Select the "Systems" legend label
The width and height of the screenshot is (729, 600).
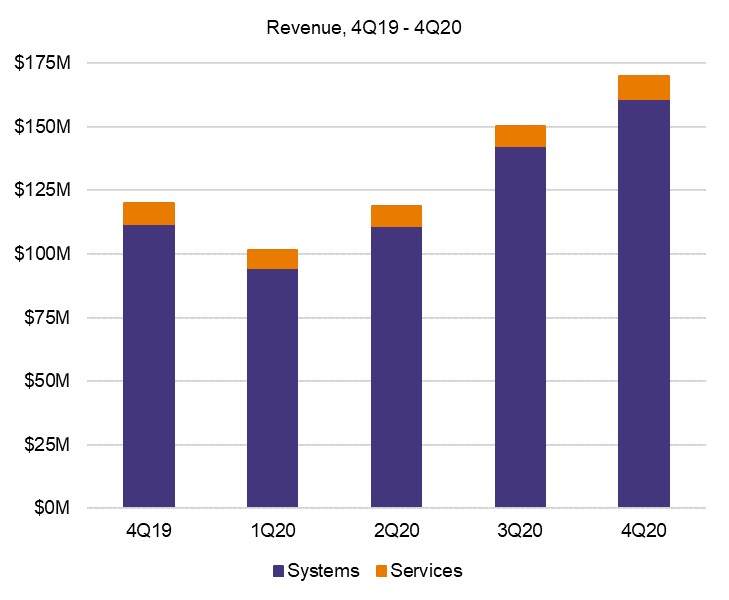(x=322, y=571)
